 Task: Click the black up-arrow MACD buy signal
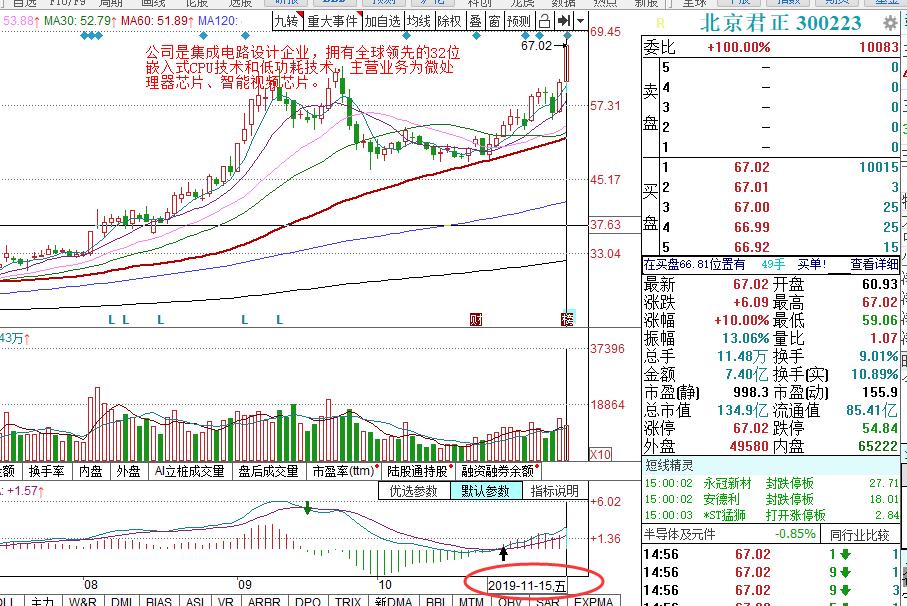[x=503, y=553]
